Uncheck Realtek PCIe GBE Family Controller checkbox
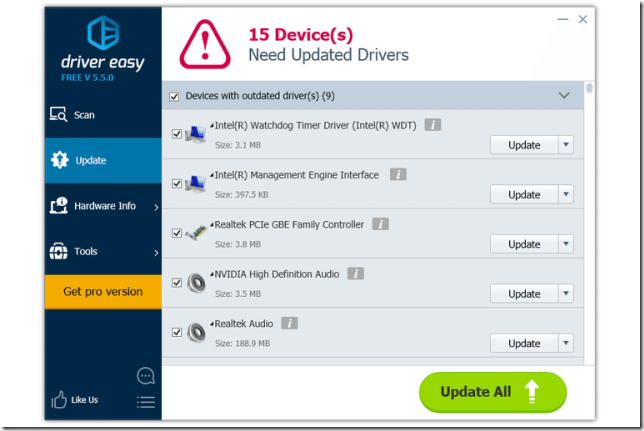This screenshot has width=644, height=431. click(177, 233)
